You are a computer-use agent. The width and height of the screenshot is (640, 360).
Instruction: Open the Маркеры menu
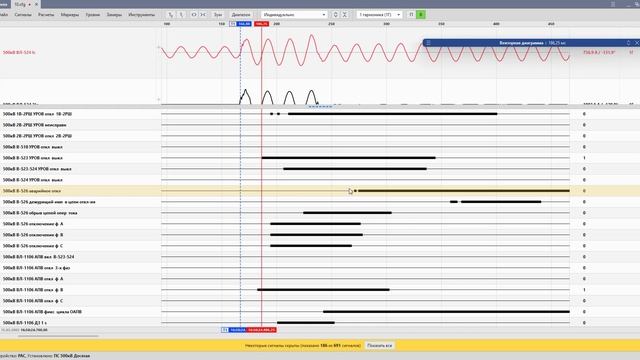[x=70, y=15]
